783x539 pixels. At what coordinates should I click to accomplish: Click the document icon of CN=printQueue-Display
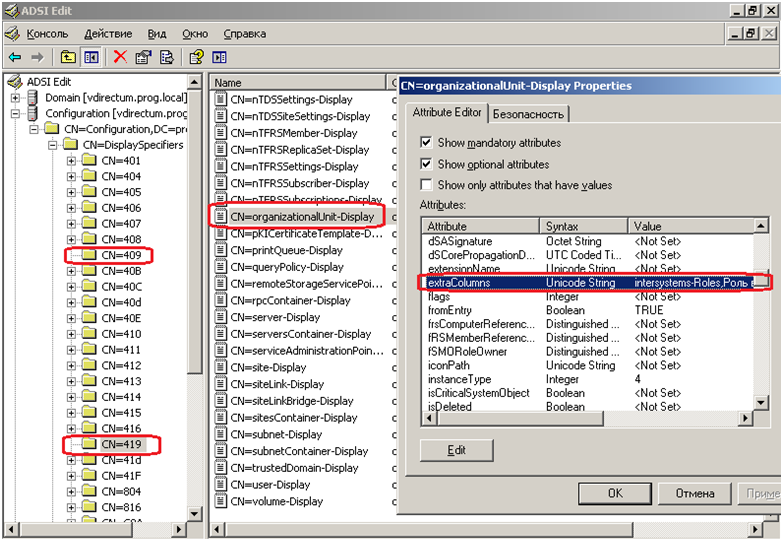[x=220, y=250]
